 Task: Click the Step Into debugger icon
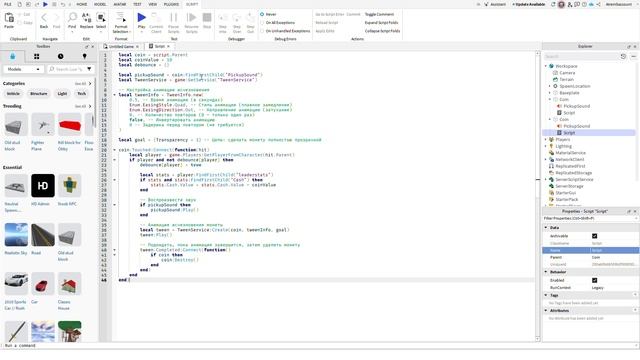point(223,18)
